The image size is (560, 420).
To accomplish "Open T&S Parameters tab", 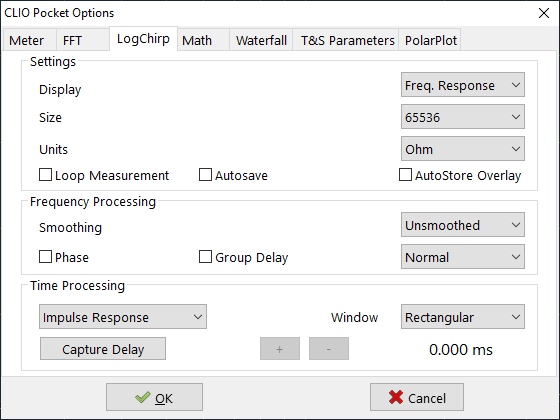I will [346, 40].
